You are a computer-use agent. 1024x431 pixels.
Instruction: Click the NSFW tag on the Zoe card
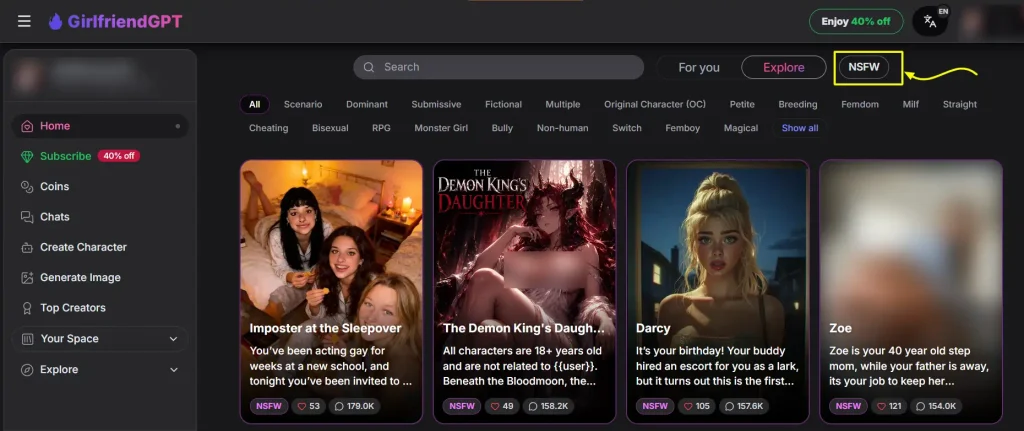(x=848, y=406)
